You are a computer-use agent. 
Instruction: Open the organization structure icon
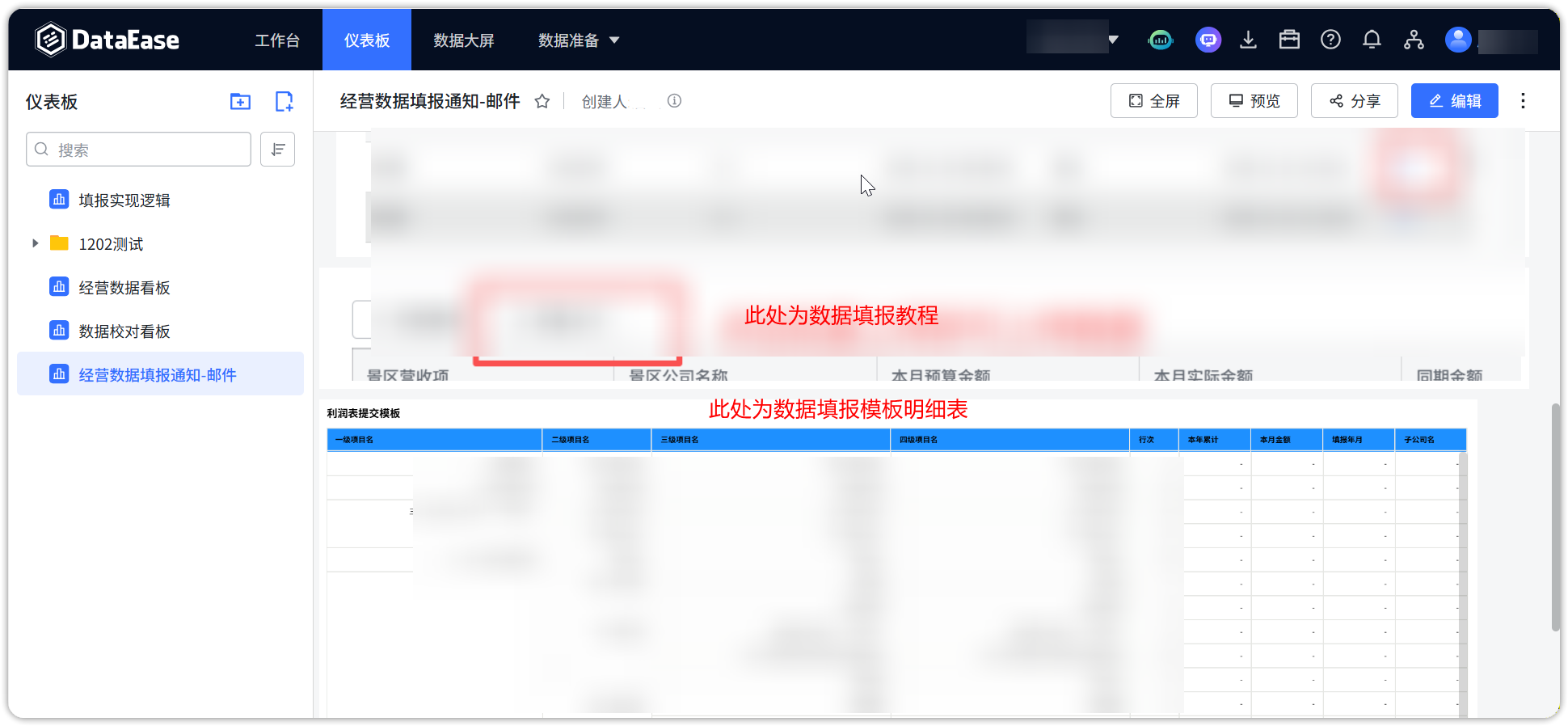1414,40
